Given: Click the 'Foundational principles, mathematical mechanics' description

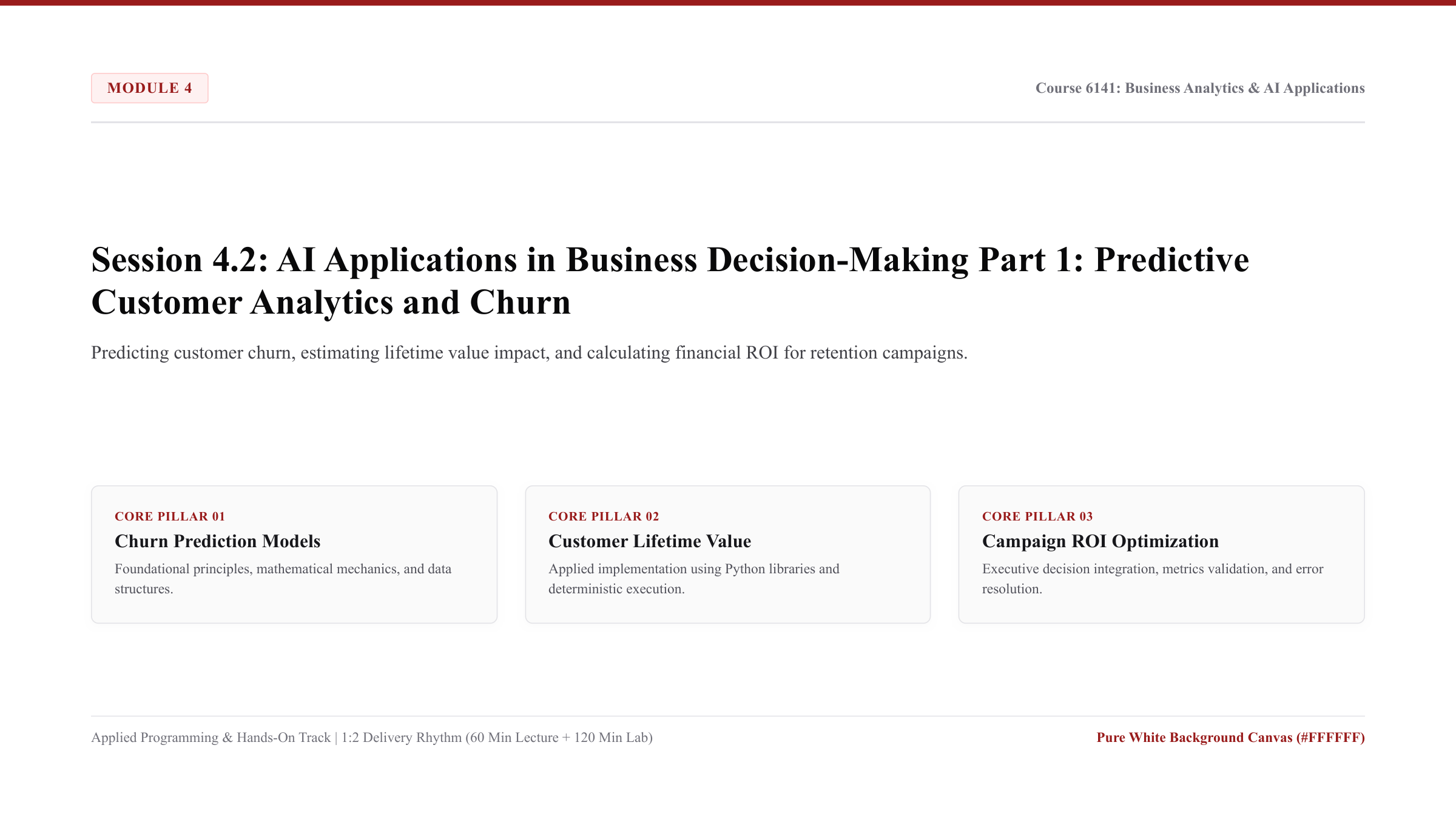Looking at the screenshot, I should 283,579.
